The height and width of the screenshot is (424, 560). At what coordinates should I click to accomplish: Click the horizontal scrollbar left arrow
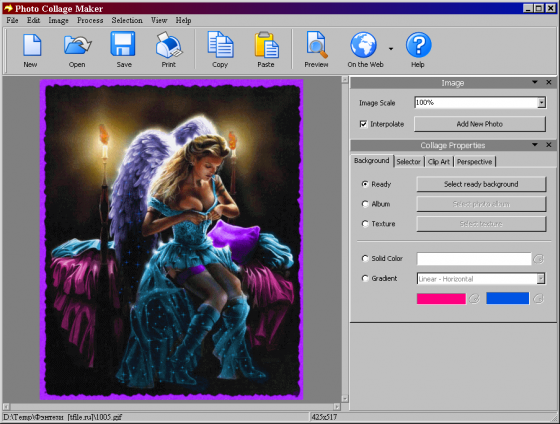click(x=6, y=406)
